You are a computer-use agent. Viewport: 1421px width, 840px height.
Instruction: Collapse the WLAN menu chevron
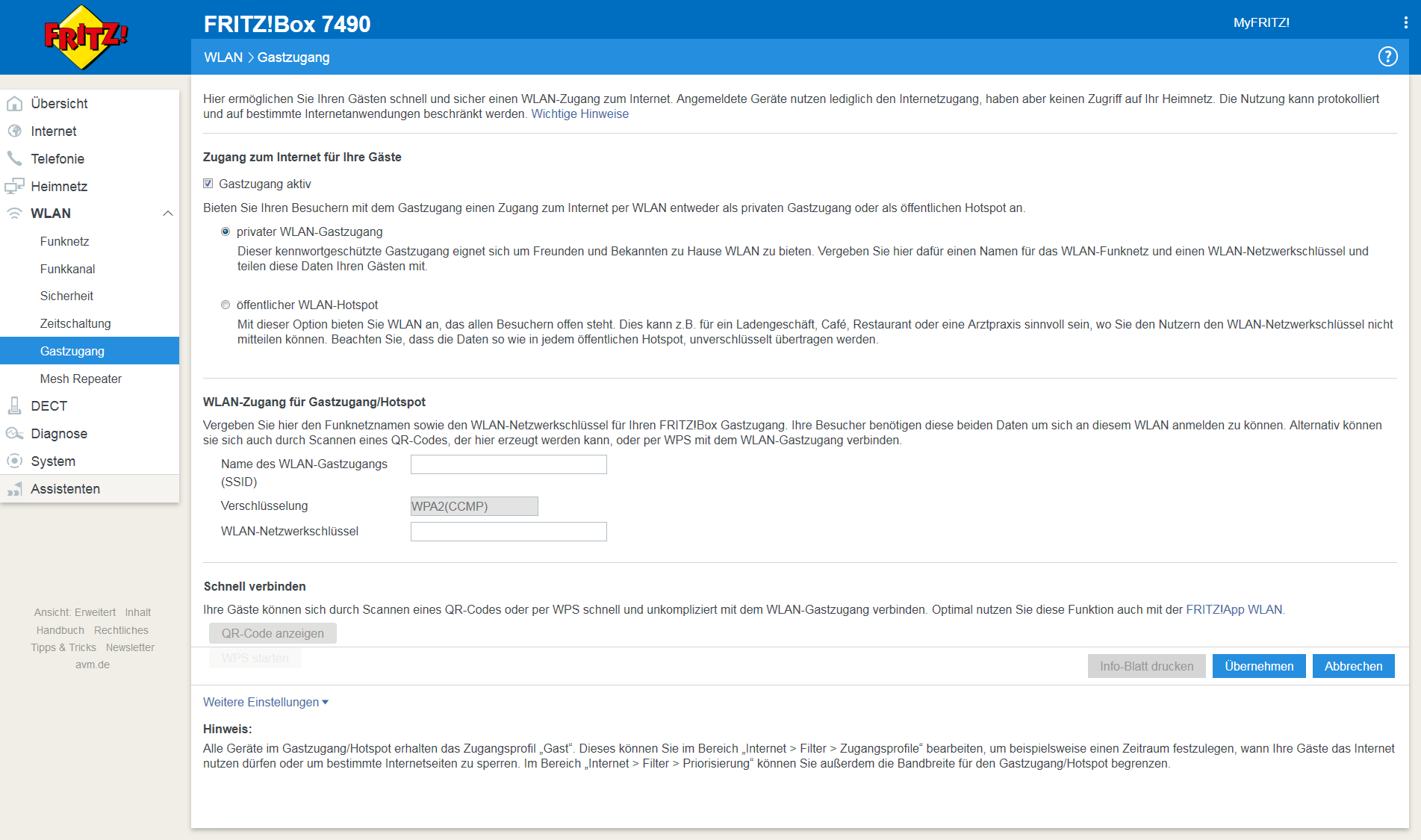coord(168,214)
